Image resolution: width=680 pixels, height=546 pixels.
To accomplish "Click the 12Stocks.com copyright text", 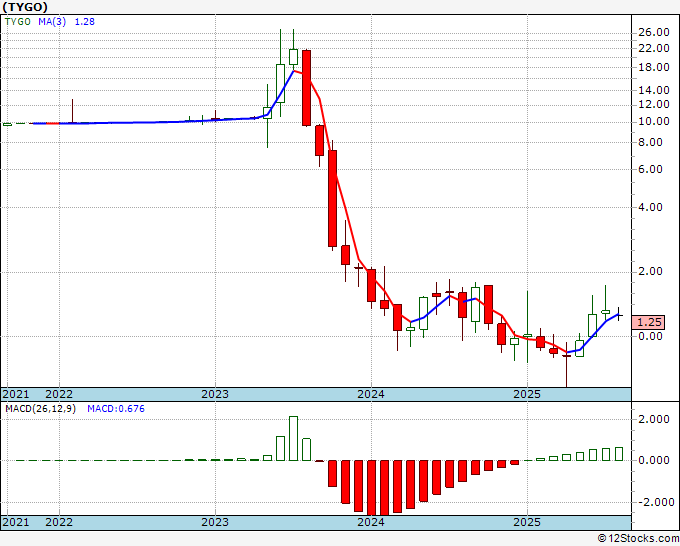I will tap(638, 538).
